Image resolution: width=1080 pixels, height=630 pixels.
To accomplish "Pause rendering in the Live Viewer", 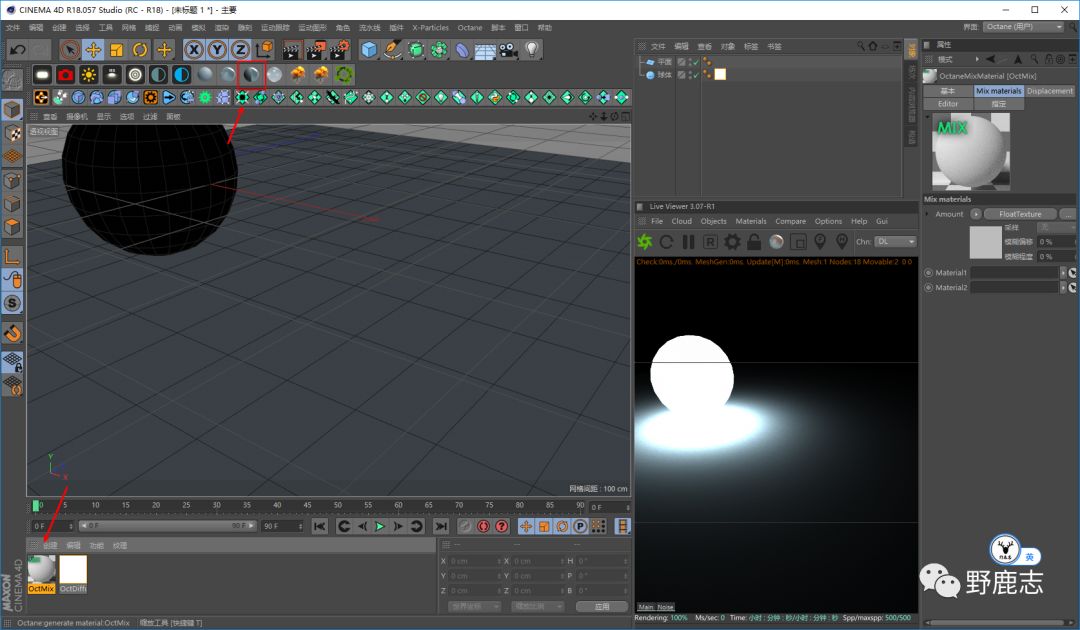I will tap(688, 242).
